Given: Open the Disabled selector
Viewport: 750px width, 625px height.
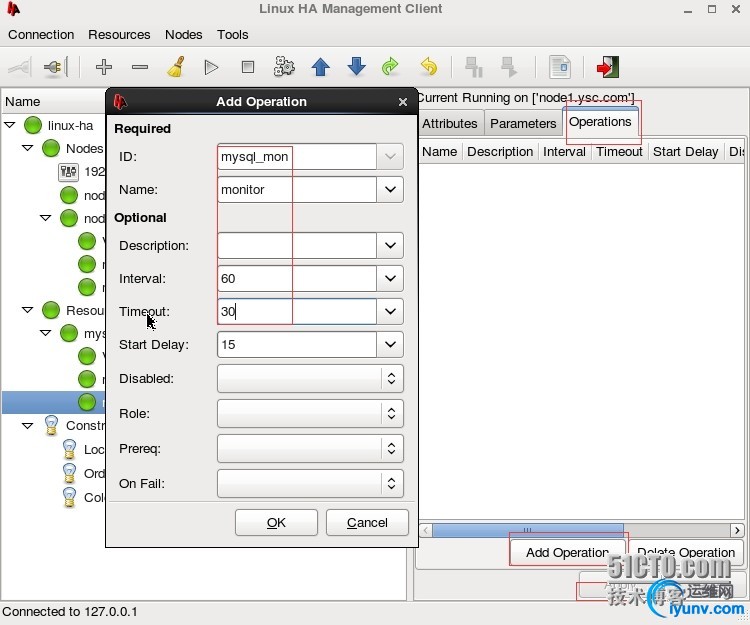Looking at the screenshot, I should [310, 378].
